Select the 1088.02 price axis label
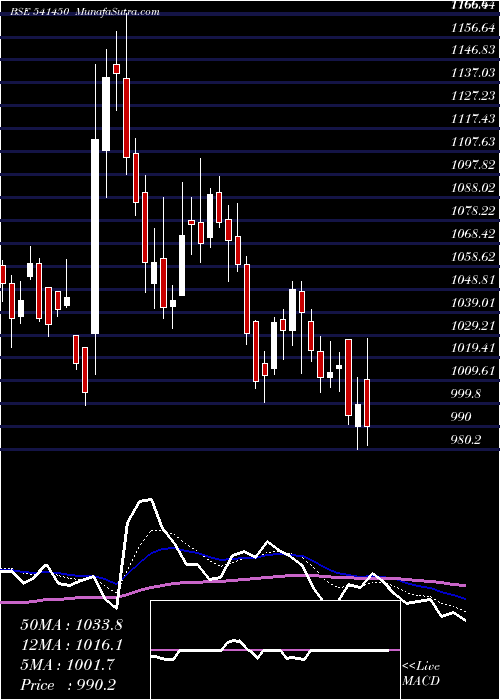 click(473, 188)
